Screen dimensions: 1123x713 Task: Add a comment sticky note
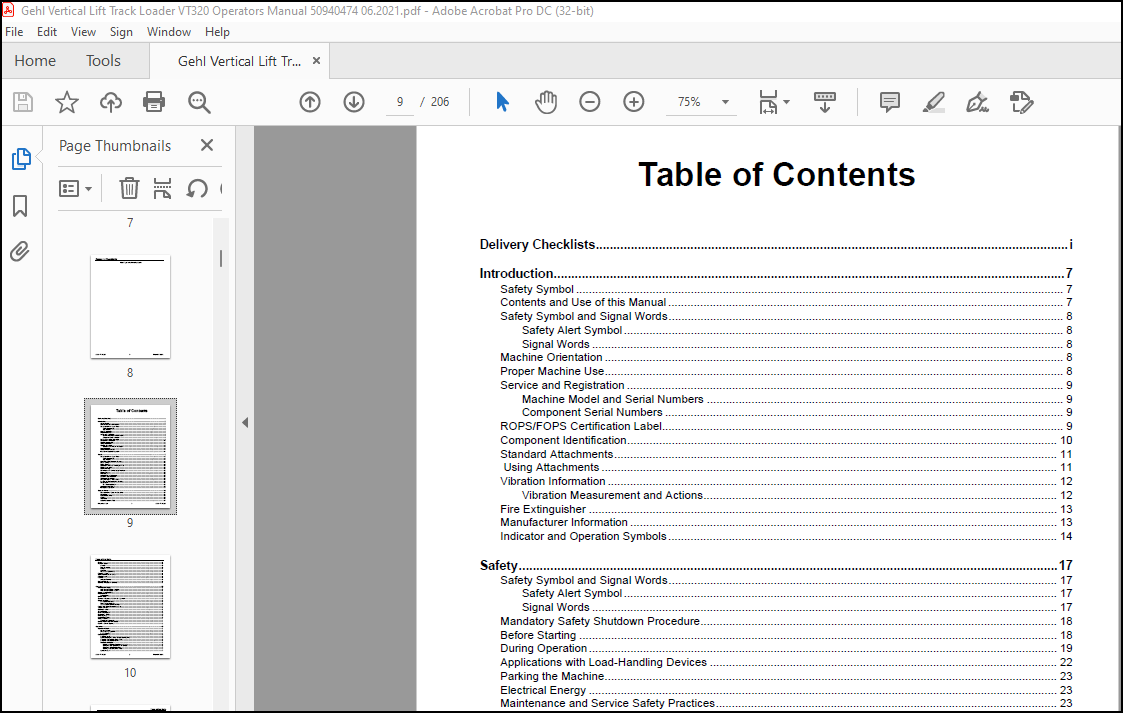click(890, 102)
